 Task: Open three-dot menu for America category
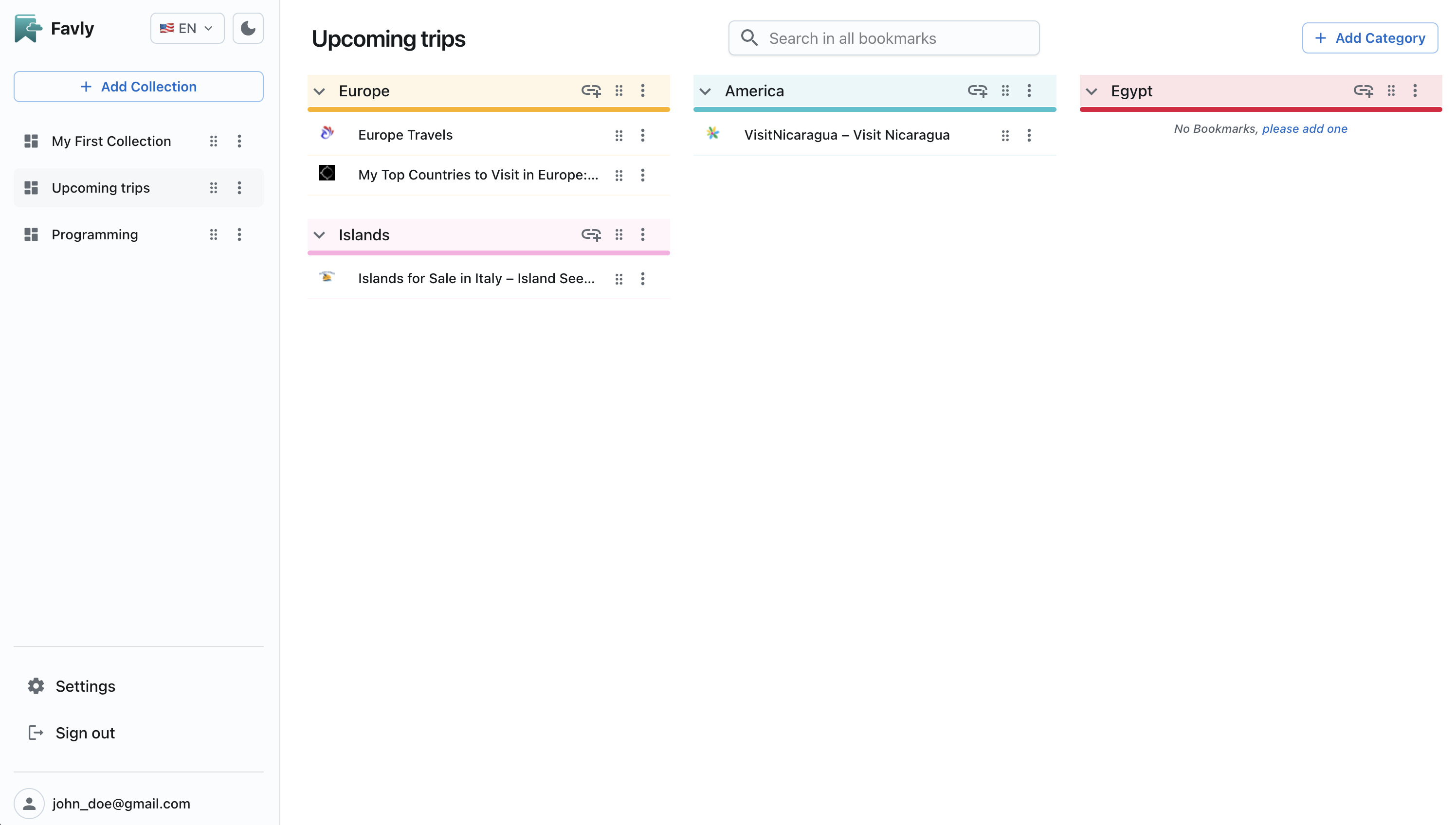pos(1029,90)
